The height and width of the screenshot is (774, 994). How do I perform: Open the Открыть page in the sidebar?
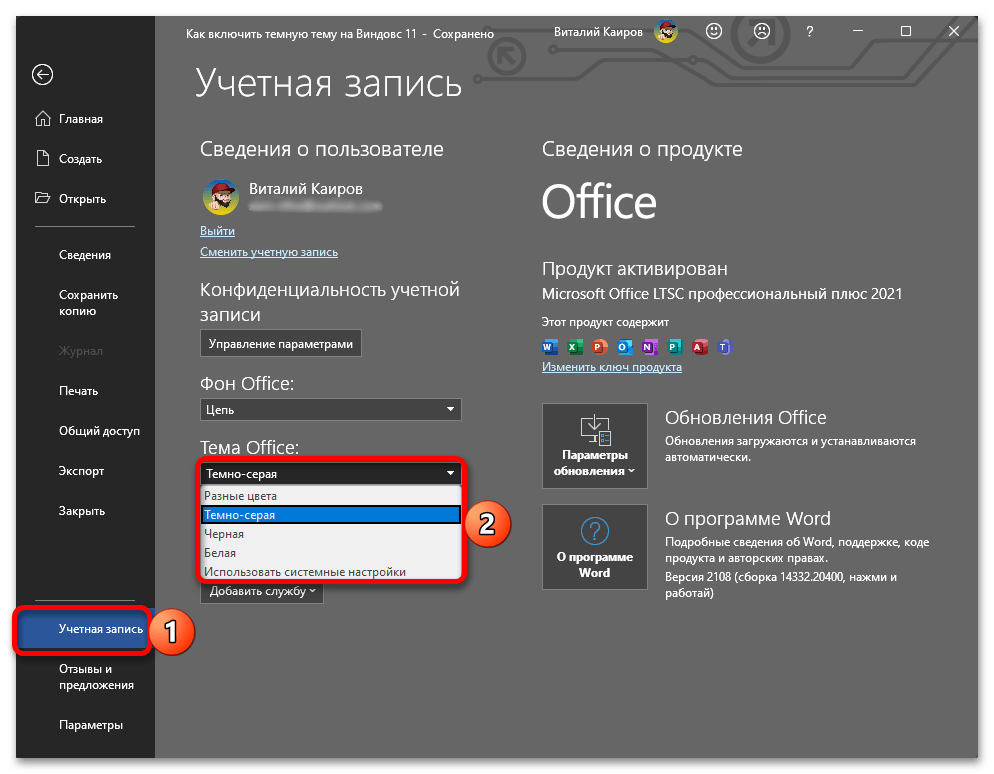tap(82, 199)
